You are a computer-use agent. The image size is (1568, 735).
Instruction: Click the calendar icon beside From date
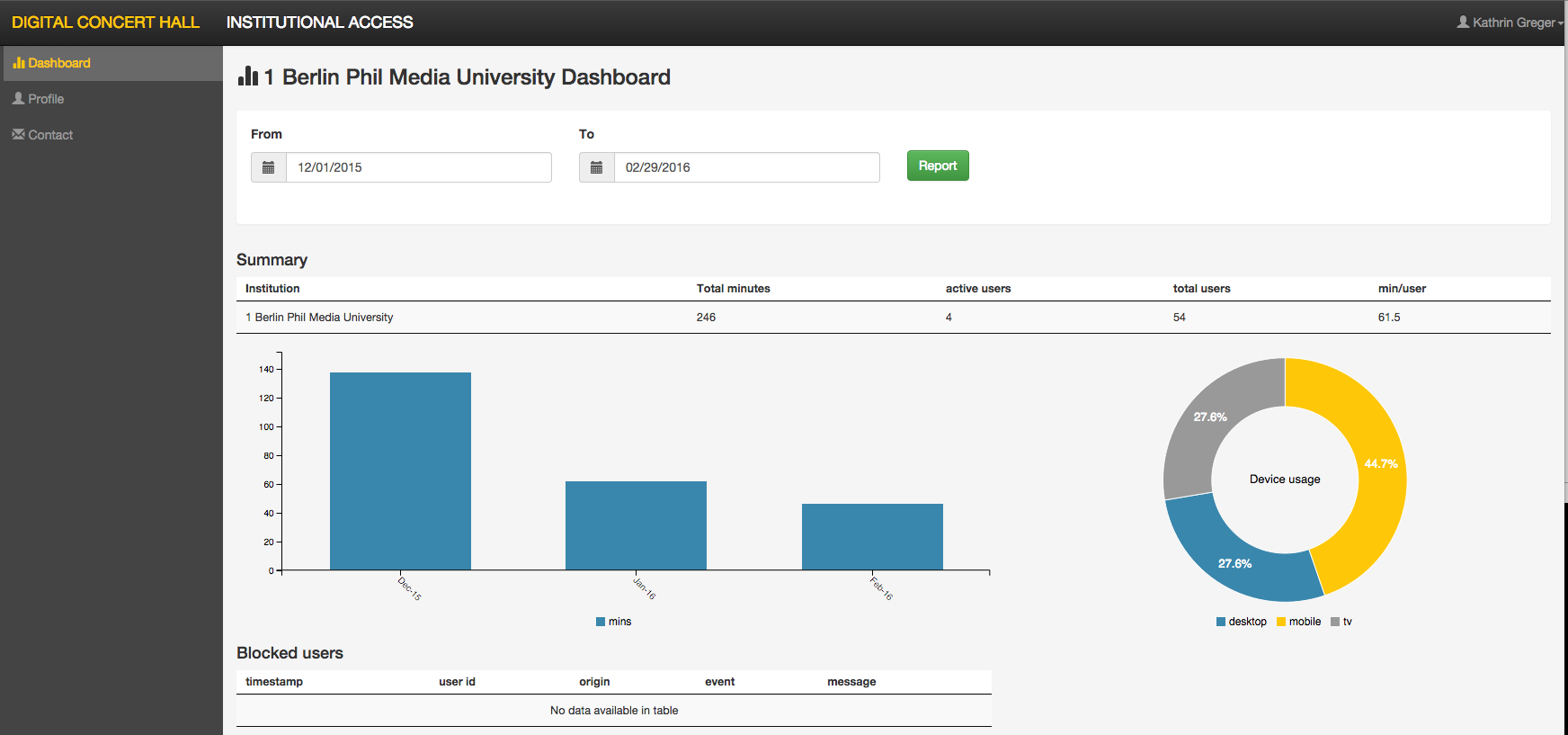(x=268, y=167)
